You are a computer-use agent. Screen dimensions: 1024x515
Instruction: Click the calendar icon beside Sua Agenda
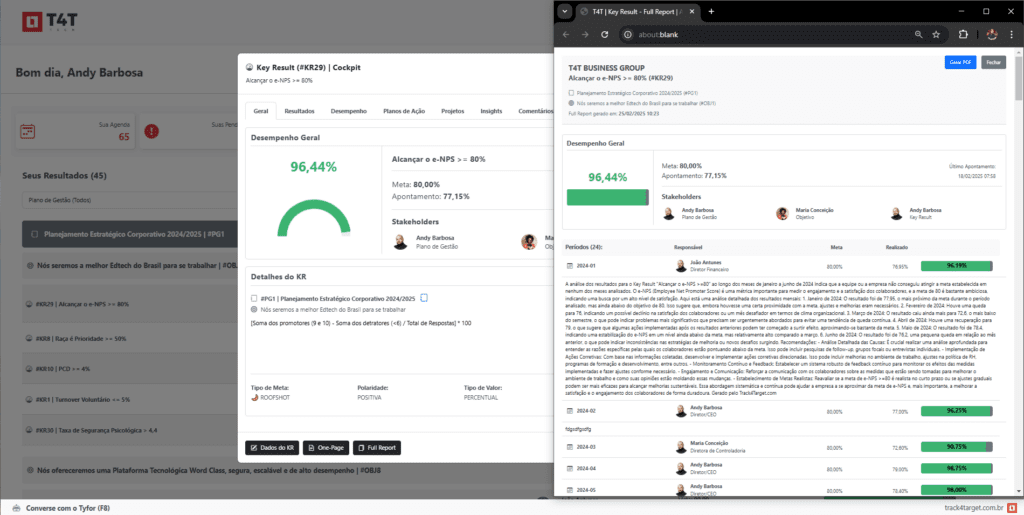coord(28,131)
